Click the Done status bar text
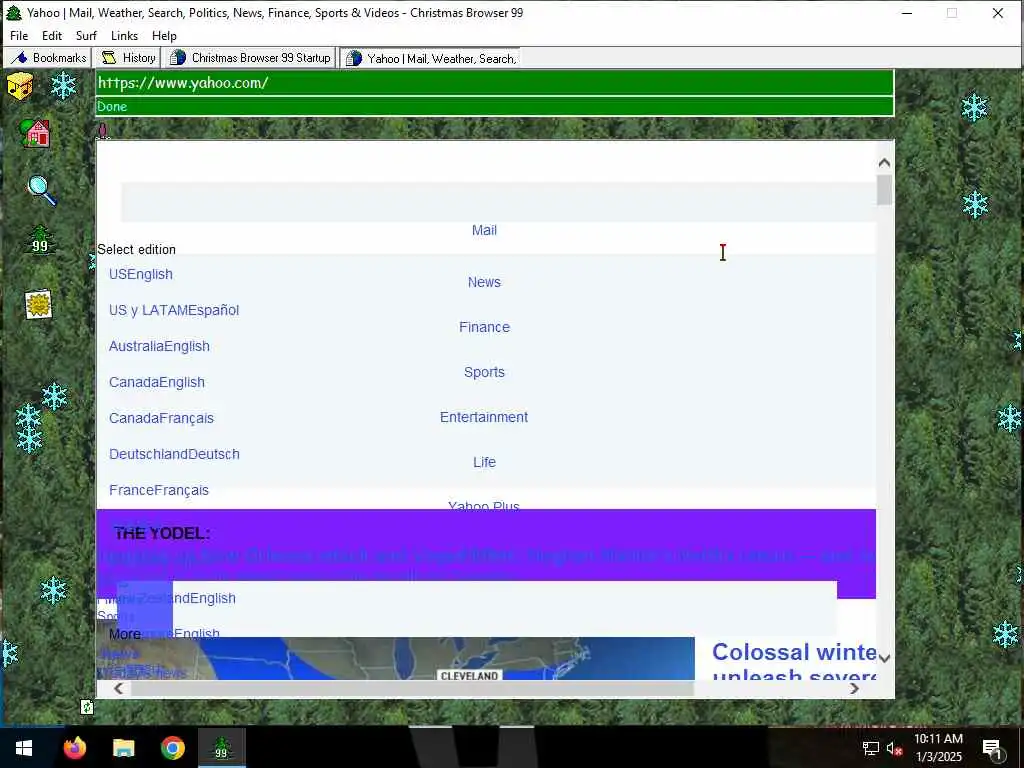 (x=112, y=106)
